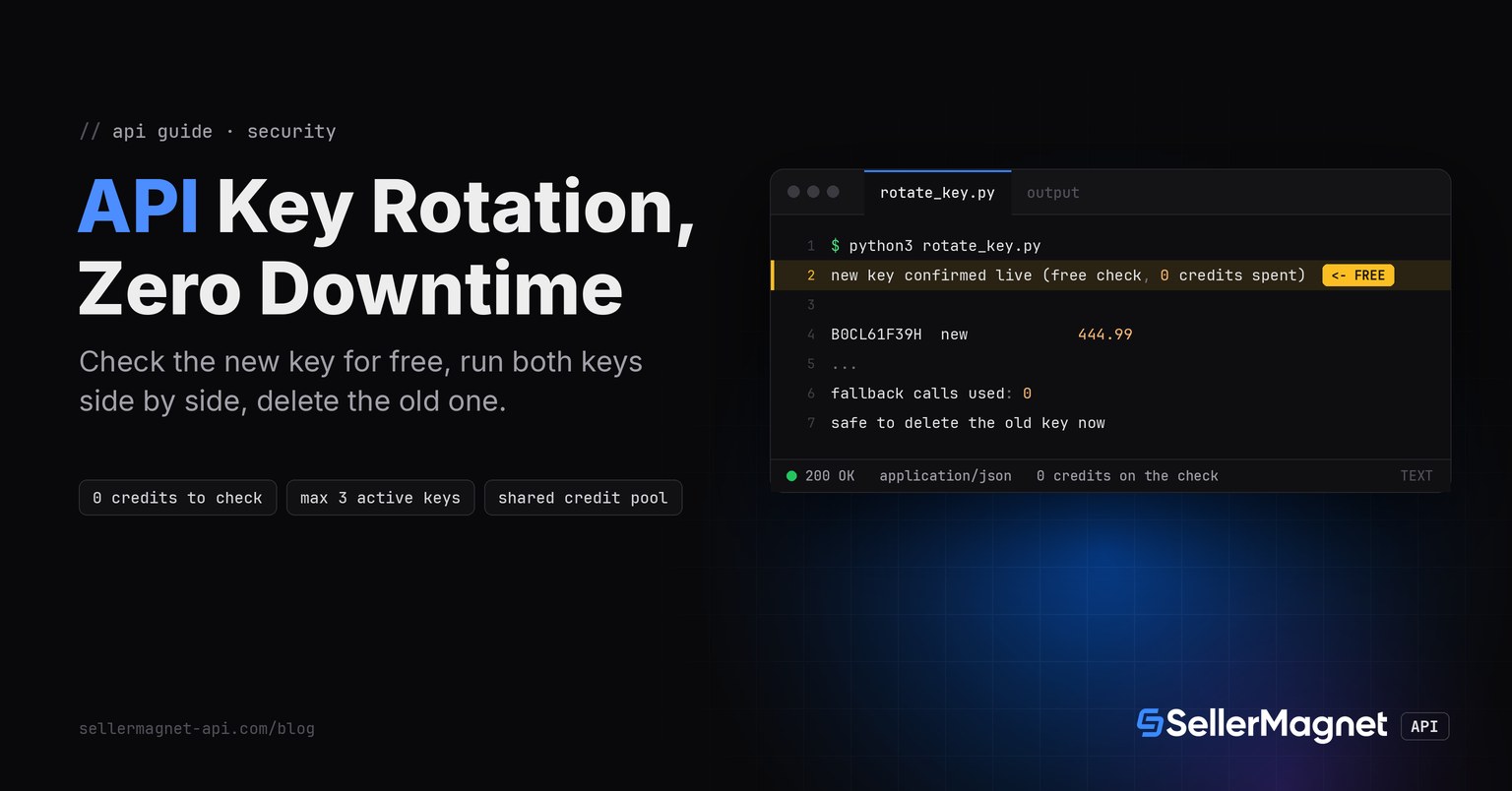Click the ASIN B0CL61F39H
1512x791 pixels.
pos(876,335)
